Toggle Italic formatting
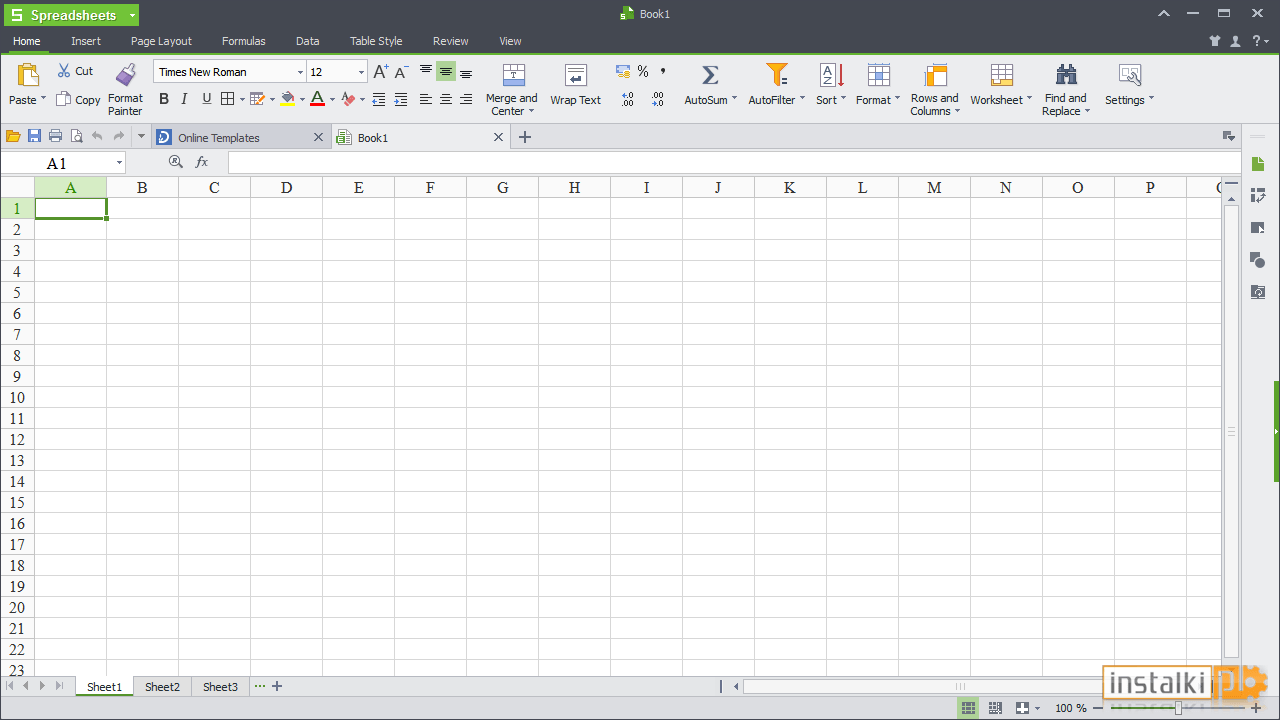The width and height of the screenshot is (1280, 720). point(185,99)
